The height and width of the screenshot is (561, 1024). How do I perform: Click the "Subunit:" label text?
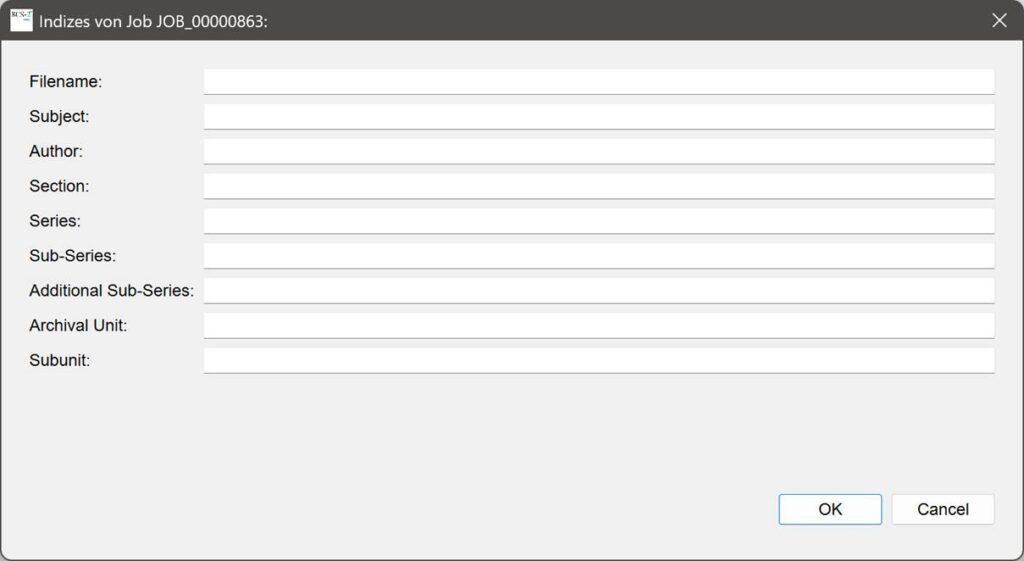click(x=60, y=360)
